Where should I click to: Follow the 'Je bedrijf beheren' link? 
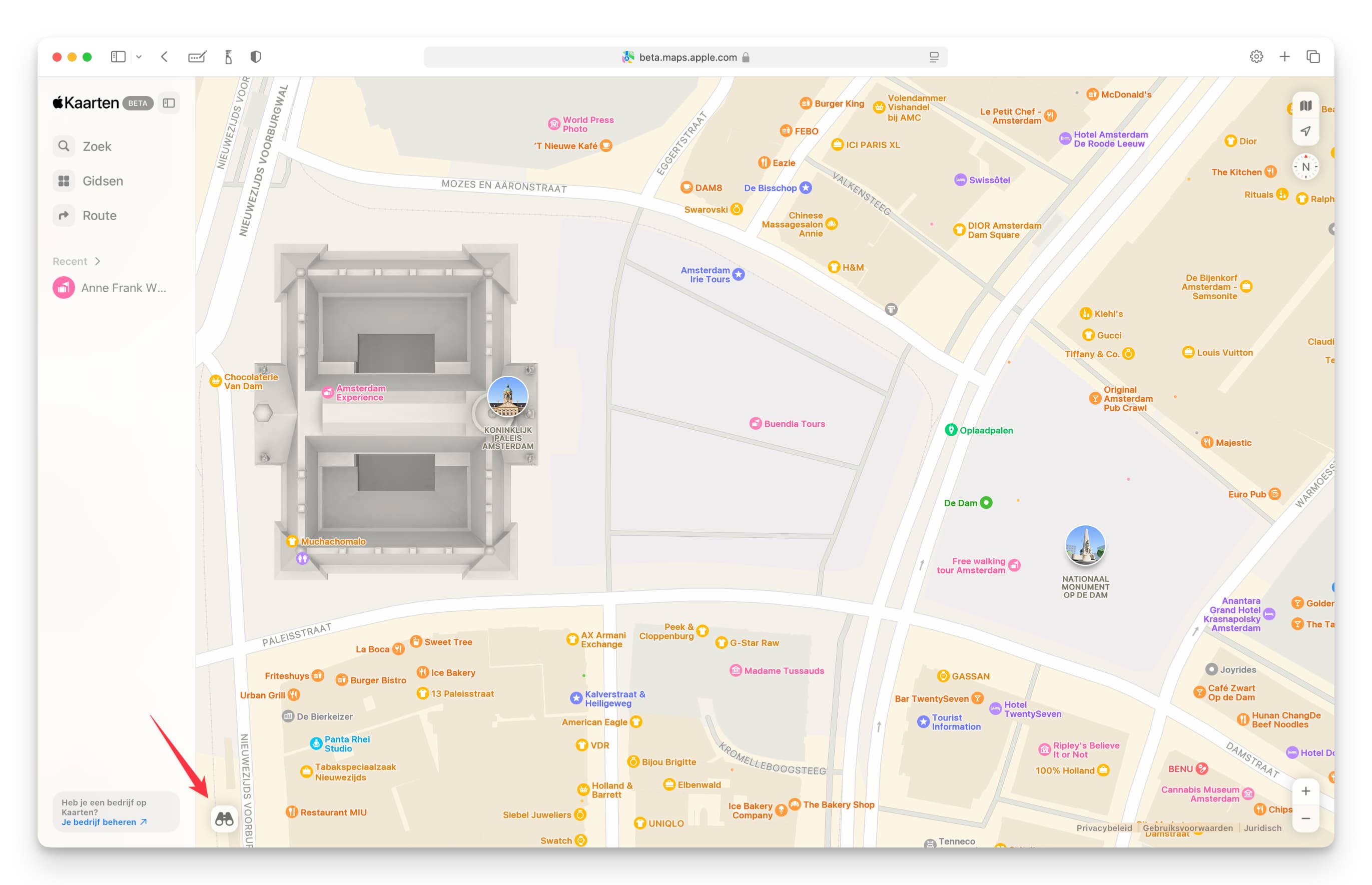[x=104, y=822]
